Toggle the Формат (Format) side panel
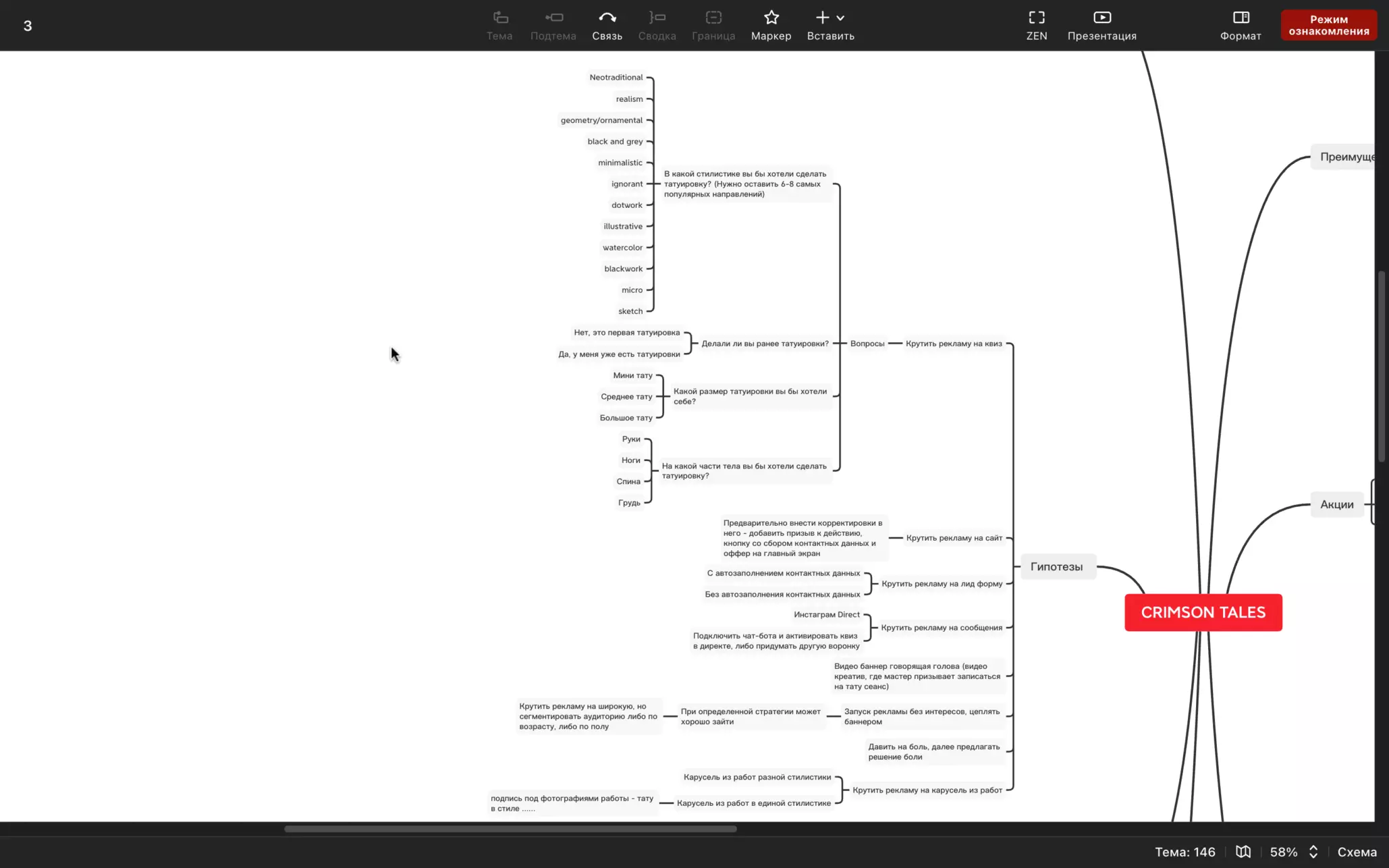The image size is (1389, 868). coord(1241,18)
